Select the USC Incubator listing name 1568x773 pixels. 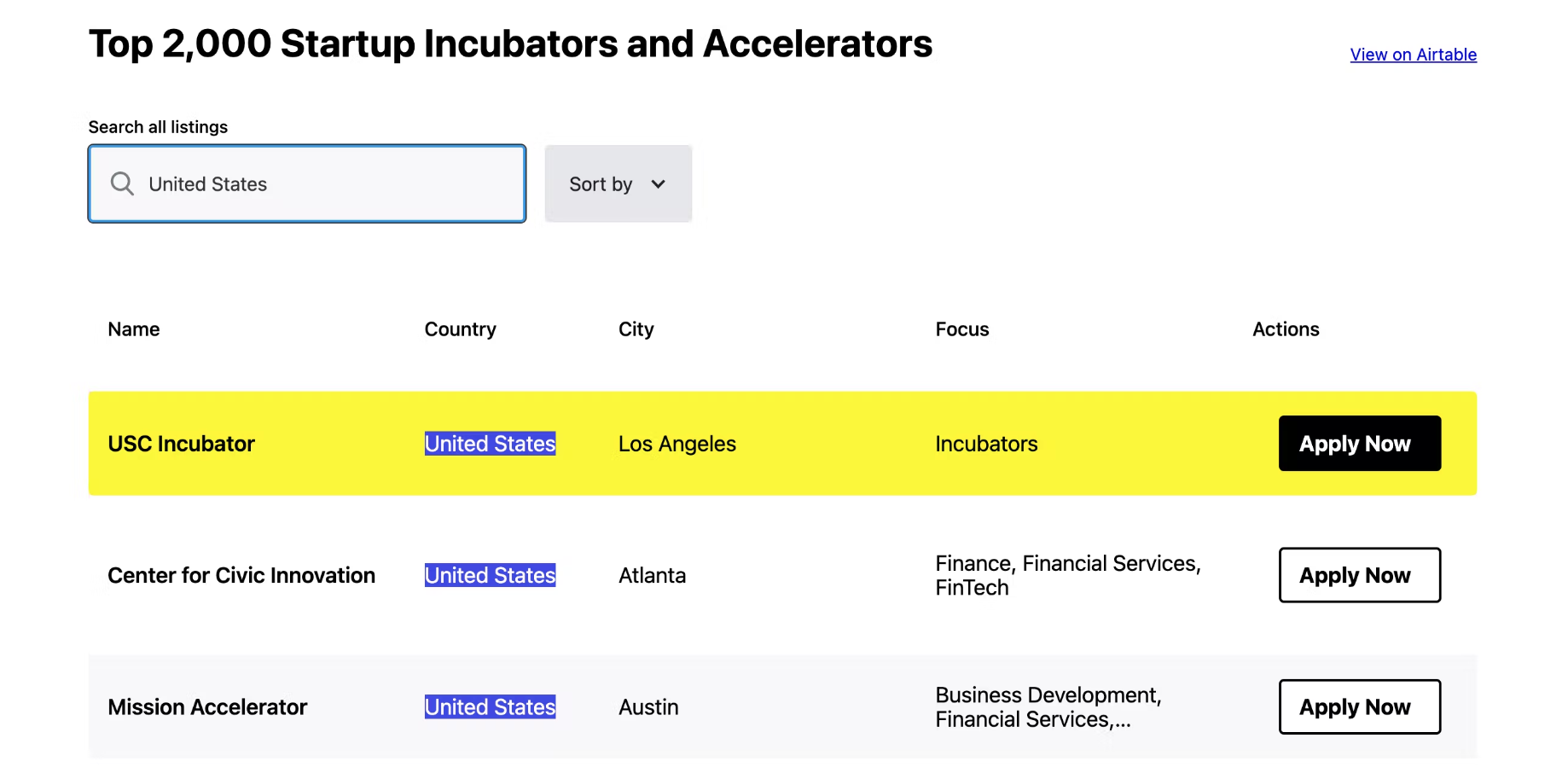click(x=181, y=444)
